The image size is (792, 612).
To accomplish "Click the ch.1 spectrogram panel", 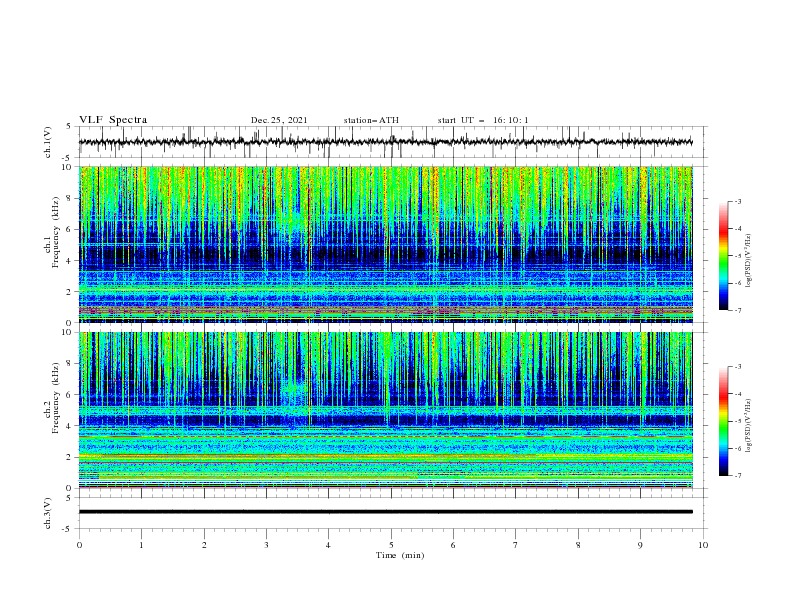I will pos(386,244).
